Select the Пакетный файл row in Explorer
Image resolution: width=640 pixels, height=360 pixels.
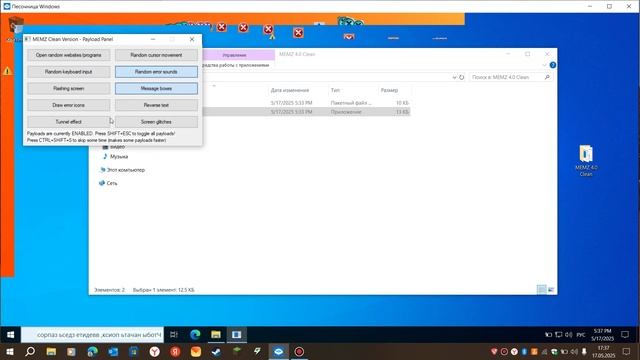[x=306, y=103]
